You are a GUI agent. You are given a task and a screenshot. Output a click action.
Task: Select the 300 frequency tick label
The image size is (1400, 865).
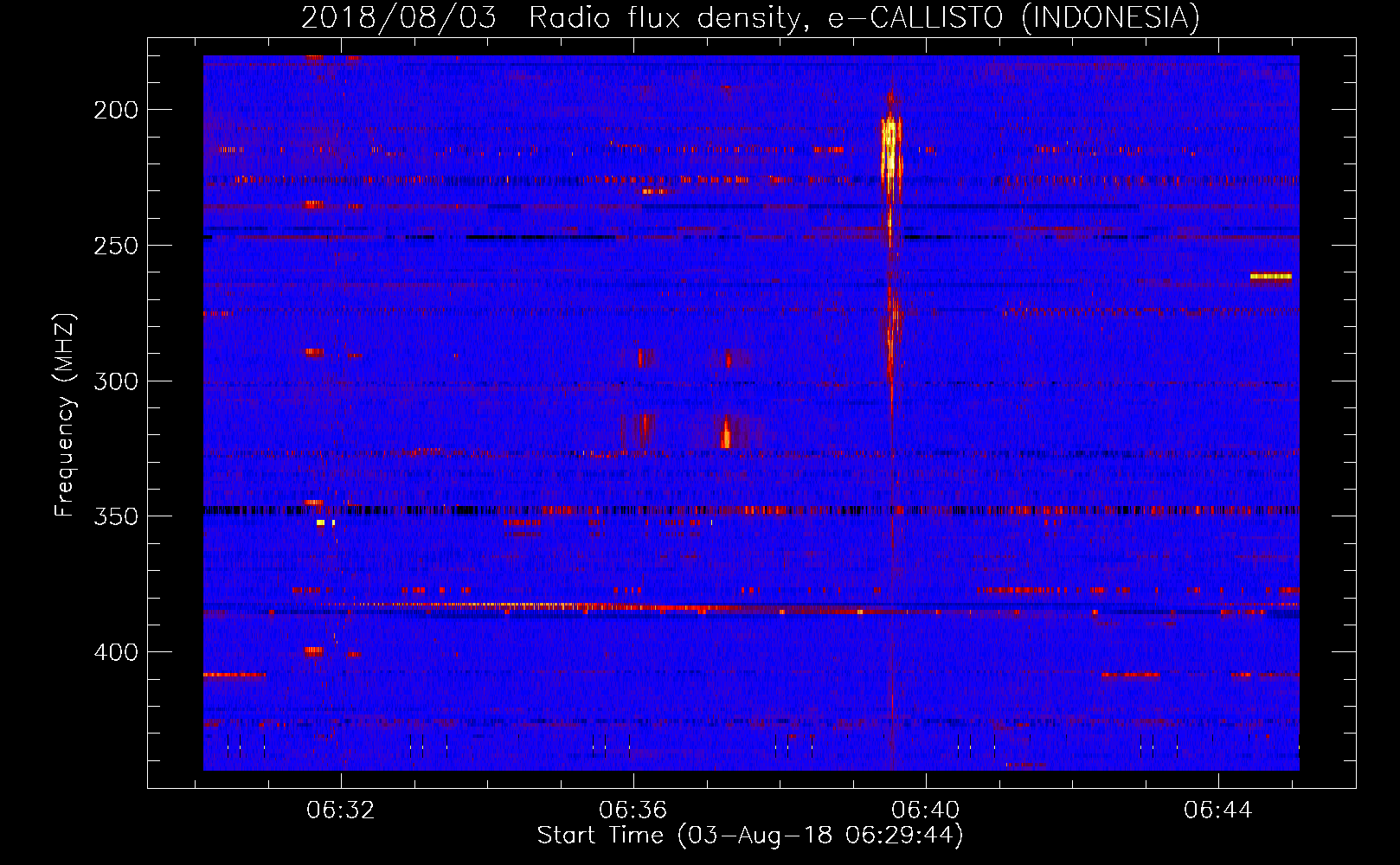[116, 381]
